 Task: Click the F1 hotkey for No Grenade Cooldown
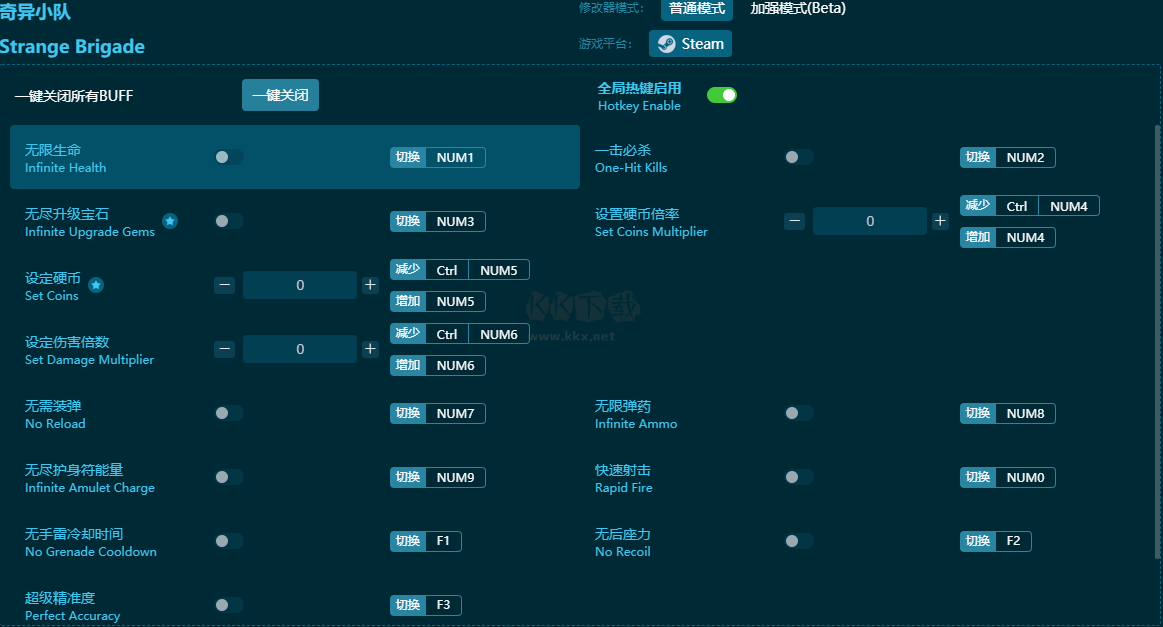426,541
